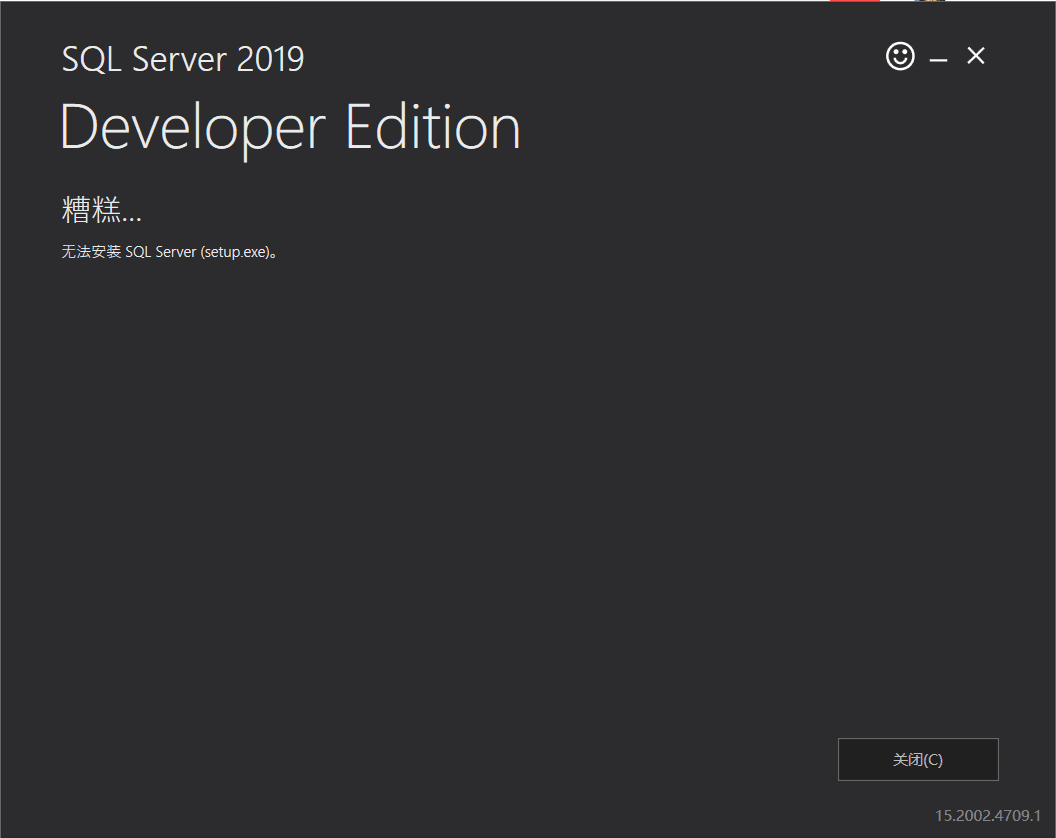Click the SQL Server 2019 title text
This screenshot has height=838, width=1056.
click(183, 59)
